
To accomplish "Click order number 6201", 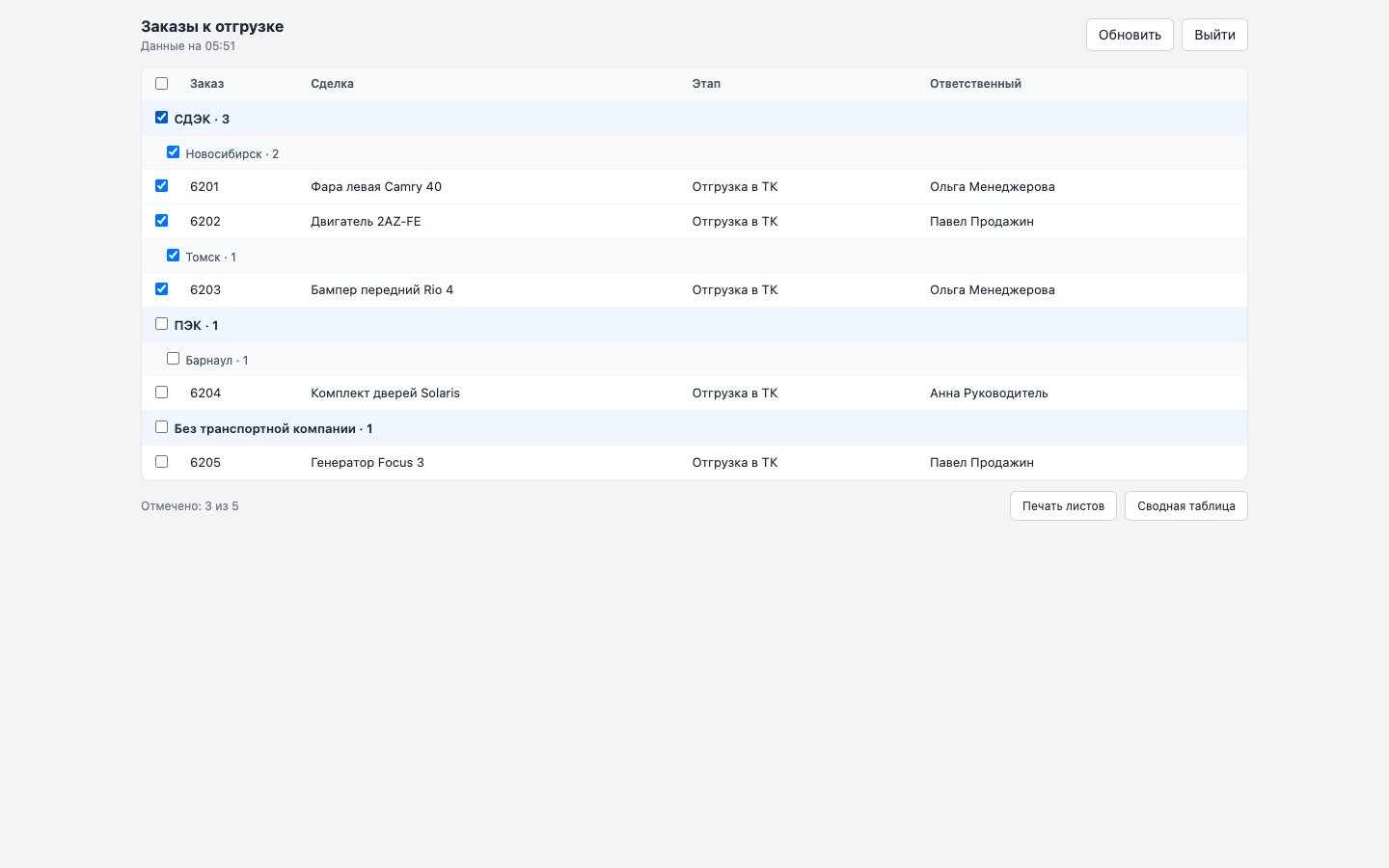I will (204, 187).
